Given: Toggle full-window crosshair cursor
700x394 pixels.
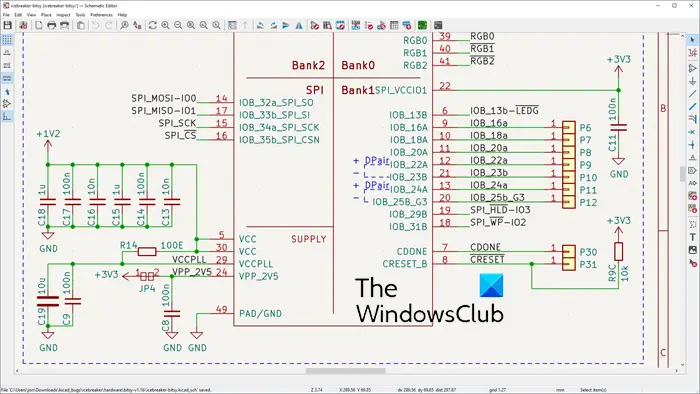Looking at the screenshot, I should point(7,91).
